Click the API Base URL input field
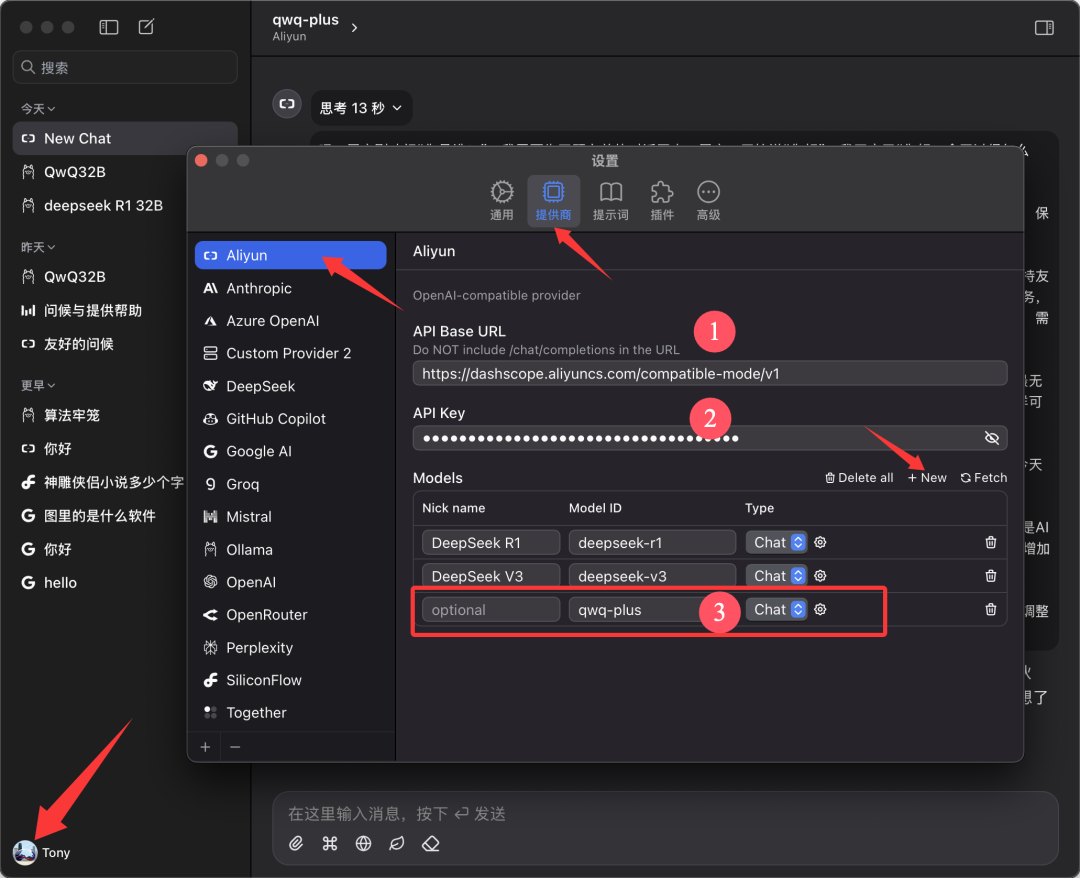This screenshot has width=1080, height=878. (709, 373)
